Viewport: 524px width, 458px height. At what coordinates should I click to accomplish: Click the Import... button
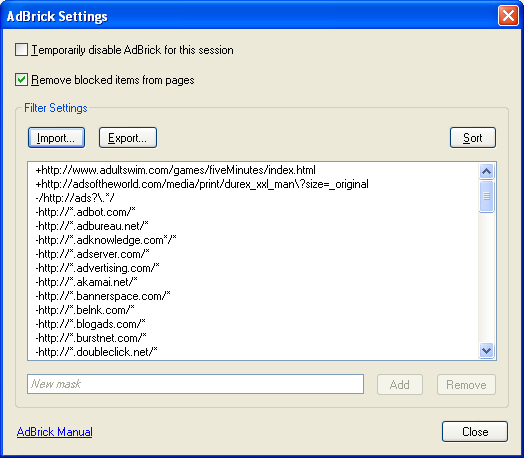pos(56,138)
